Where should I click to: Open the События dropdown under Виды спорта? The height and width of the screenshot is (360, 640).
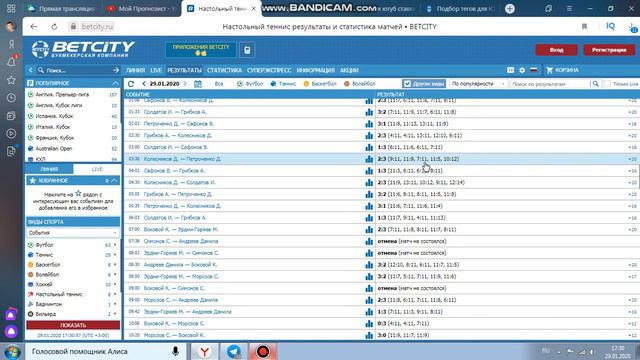[73, 233]
